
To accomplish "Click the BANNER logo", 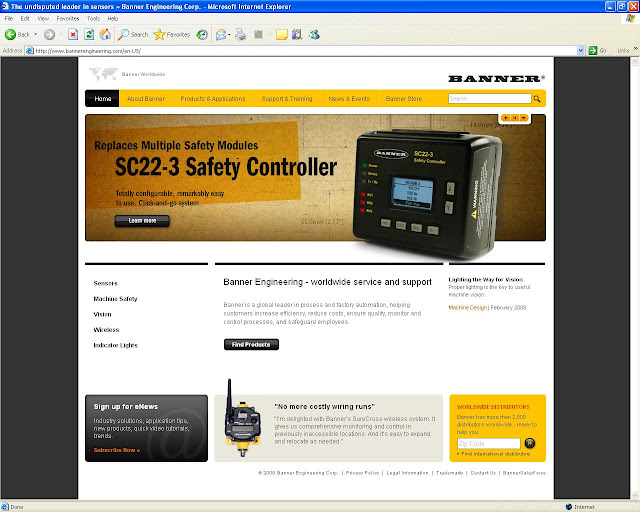I will tap(496, 79).
